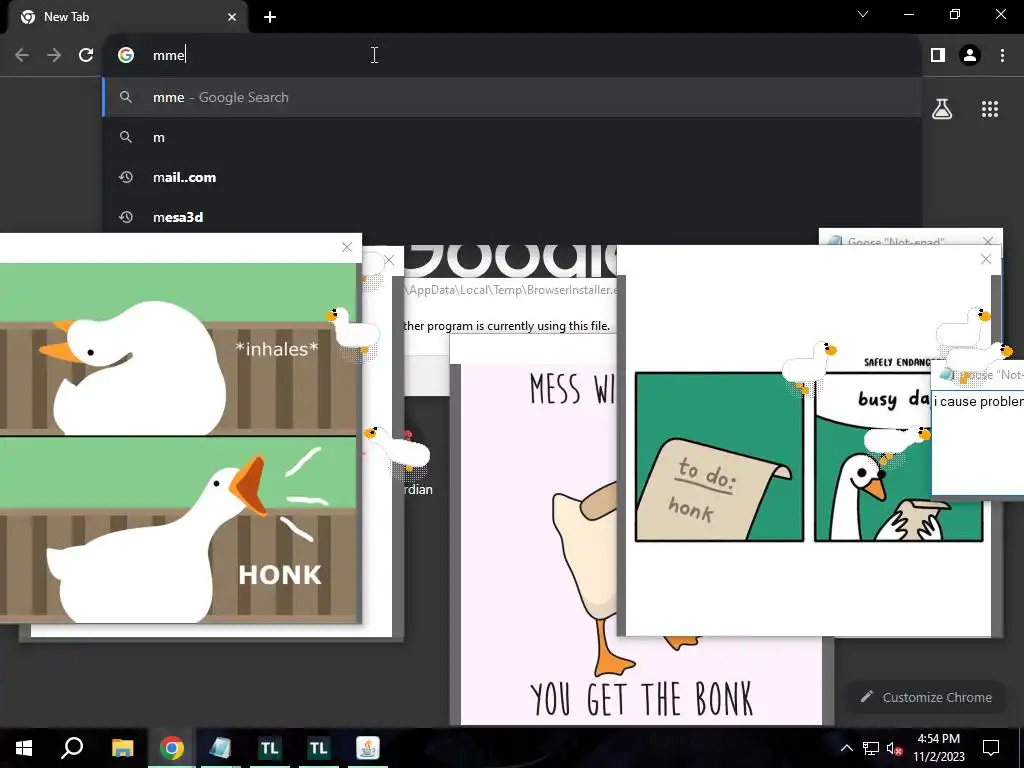Open the Search Labs flask icon

[x=942, y=109]
